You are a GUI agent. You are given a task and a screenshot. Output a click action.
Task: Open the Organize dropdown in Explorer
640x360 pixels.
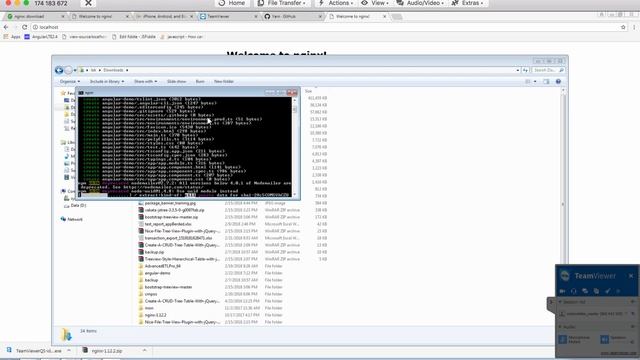70,82
